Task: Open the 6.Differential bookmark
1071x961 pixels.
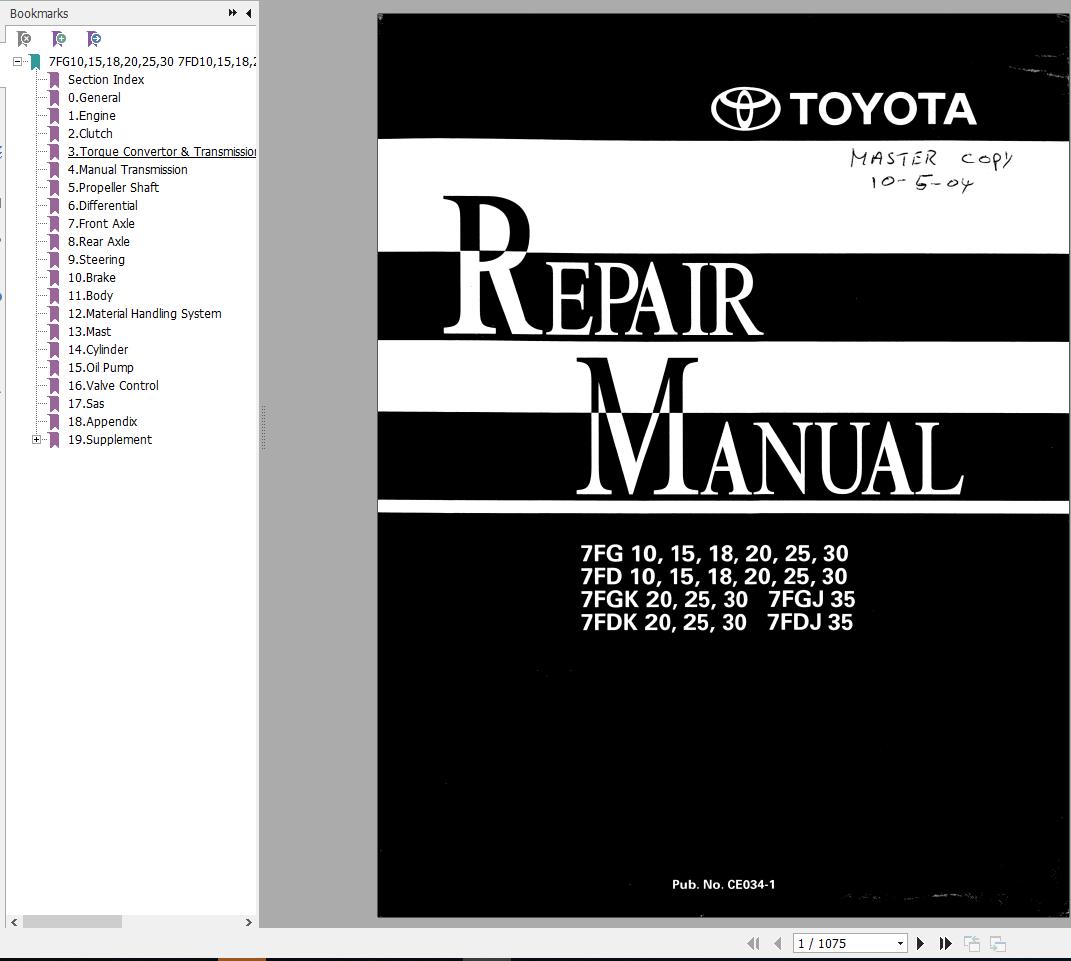Action: point(102,206)
